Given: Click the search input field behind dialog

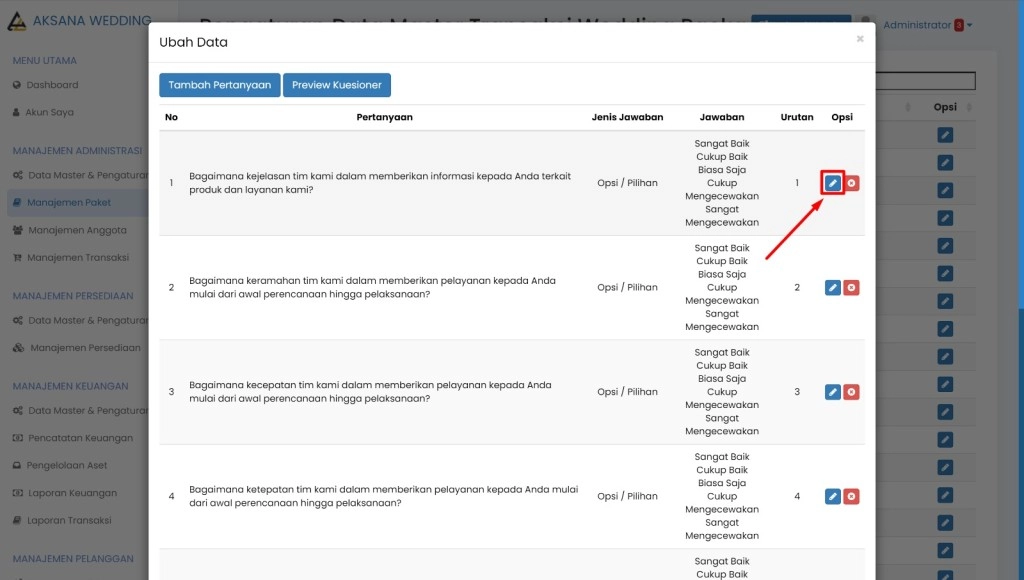Looking at the screenshot, I should coord(925,81).
